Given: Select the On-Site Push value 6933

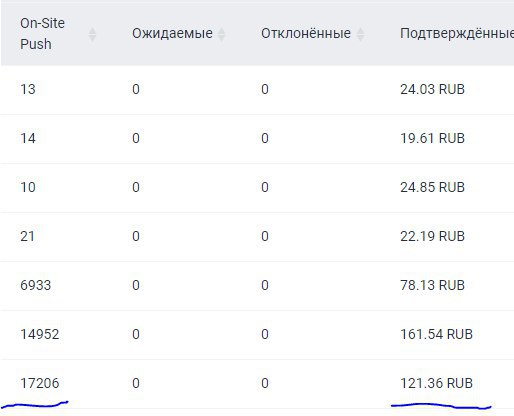Looking at the screenshot, I should point(36,285).
